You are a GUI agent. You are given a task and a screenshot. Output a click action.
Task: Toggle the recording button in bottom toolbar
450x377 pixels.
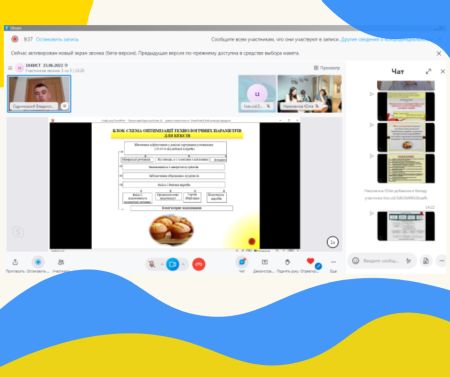[38, 262]
